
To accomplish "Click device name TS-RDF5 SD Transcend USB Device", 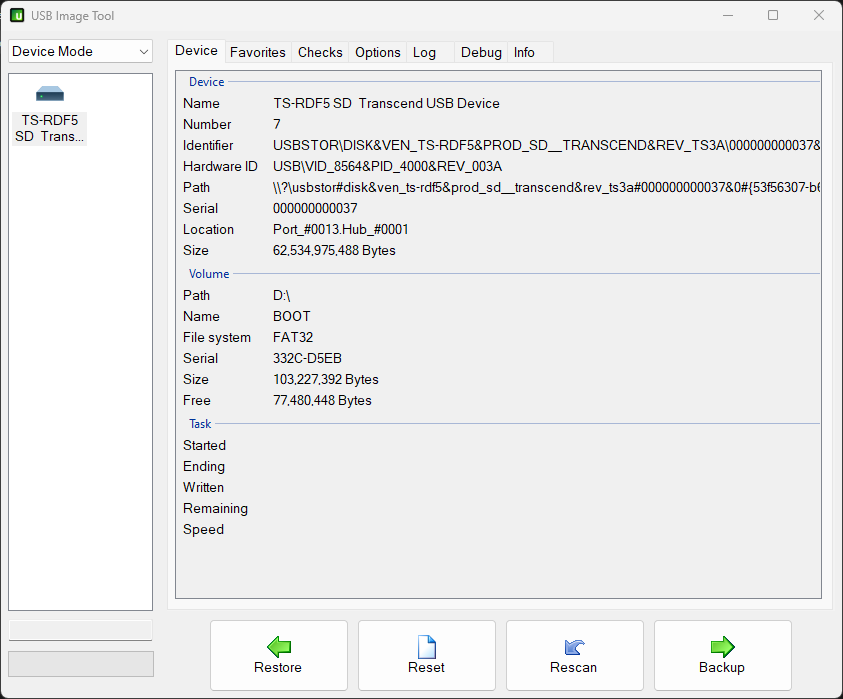I will point(386,103).
